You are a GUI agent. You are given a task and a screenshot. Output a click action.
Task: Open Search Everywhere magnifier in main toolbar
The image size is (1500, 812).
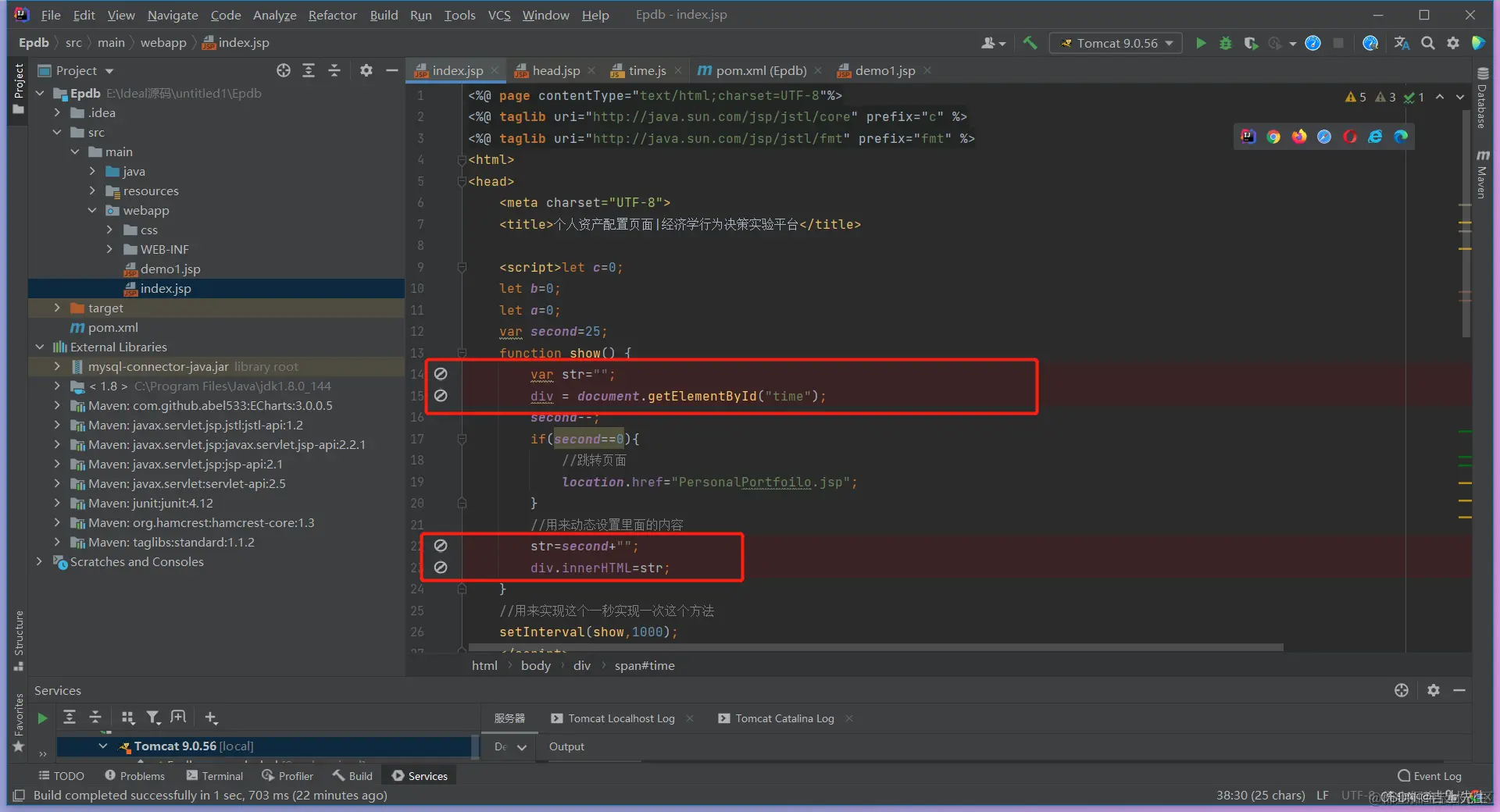pos(1427,43)
